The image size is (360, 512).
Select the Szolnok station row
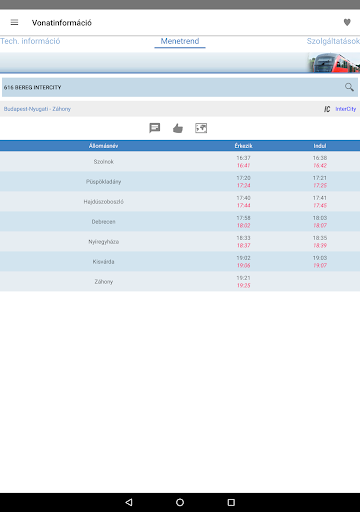(180, 162)
